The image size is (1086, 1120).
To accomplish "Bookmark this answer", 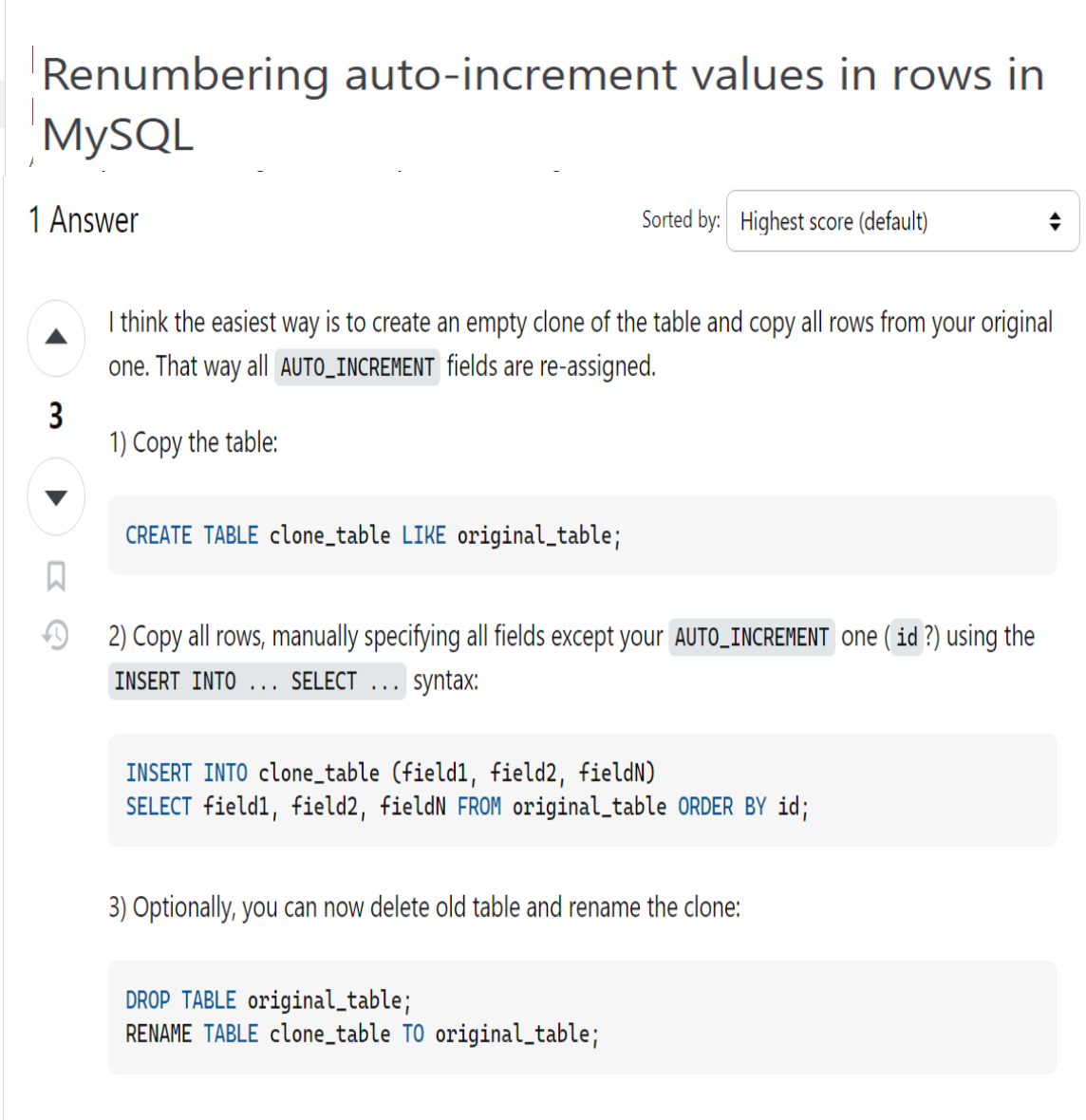I will coord(56,576).
